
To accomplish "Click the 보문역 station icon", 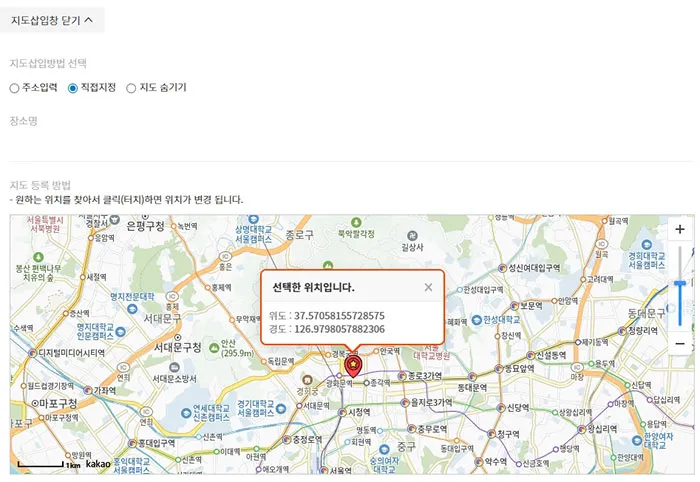I will tap(514, 306).
